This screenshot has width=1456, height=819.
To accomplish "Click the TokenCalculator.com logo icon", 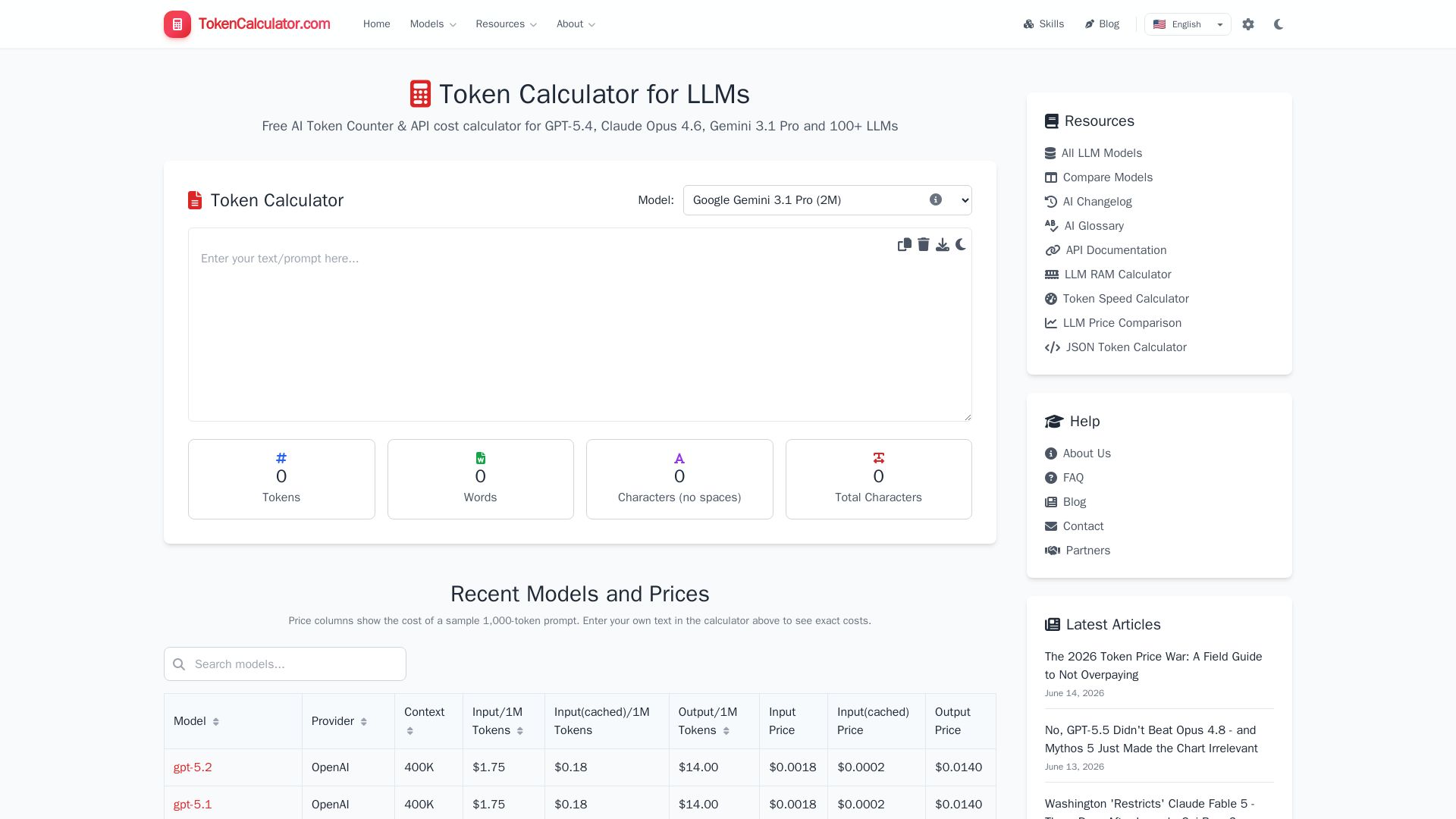I will pyautogui.click(x=177, y=24).
